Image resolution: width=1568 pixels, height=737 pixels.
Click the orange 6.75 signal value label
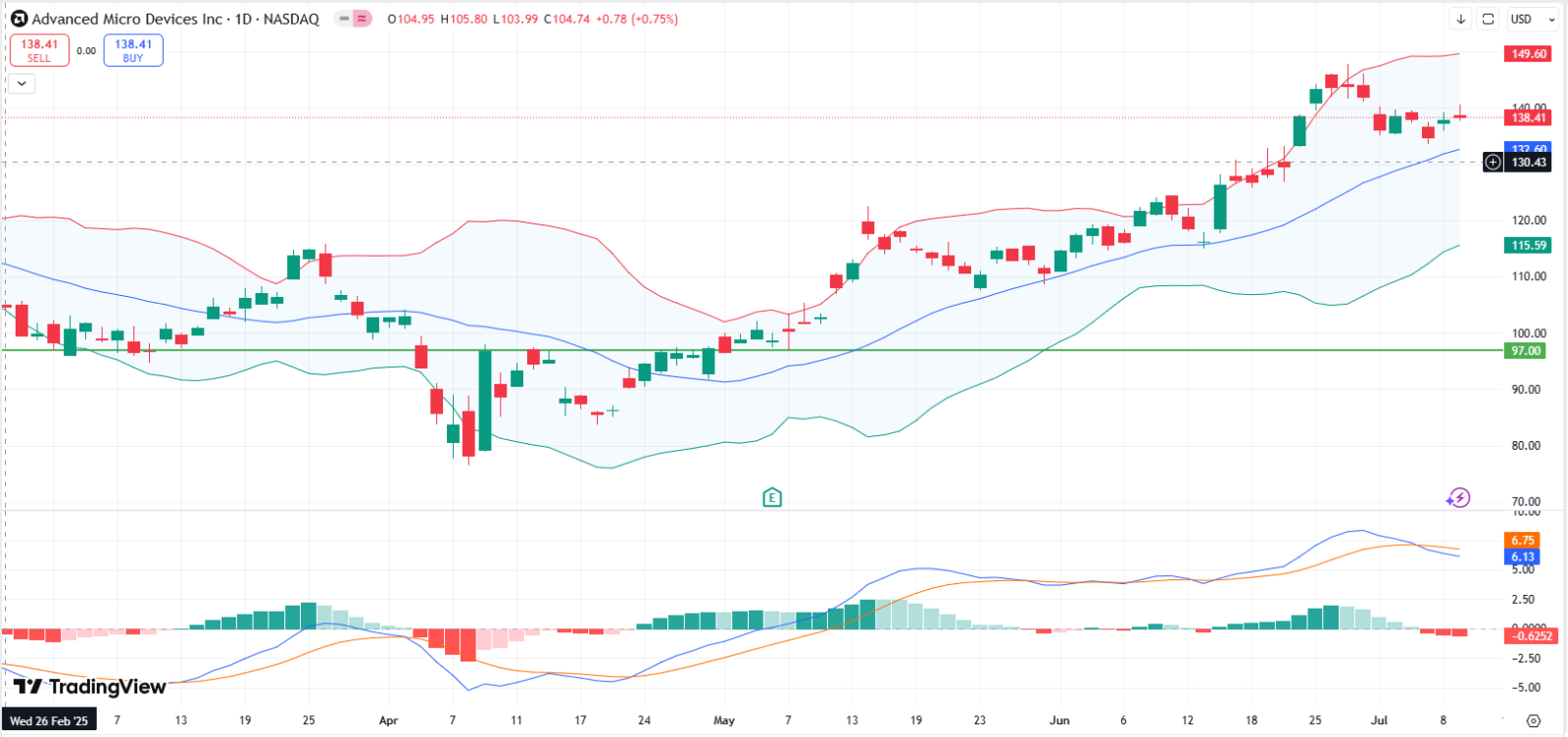1522,540
